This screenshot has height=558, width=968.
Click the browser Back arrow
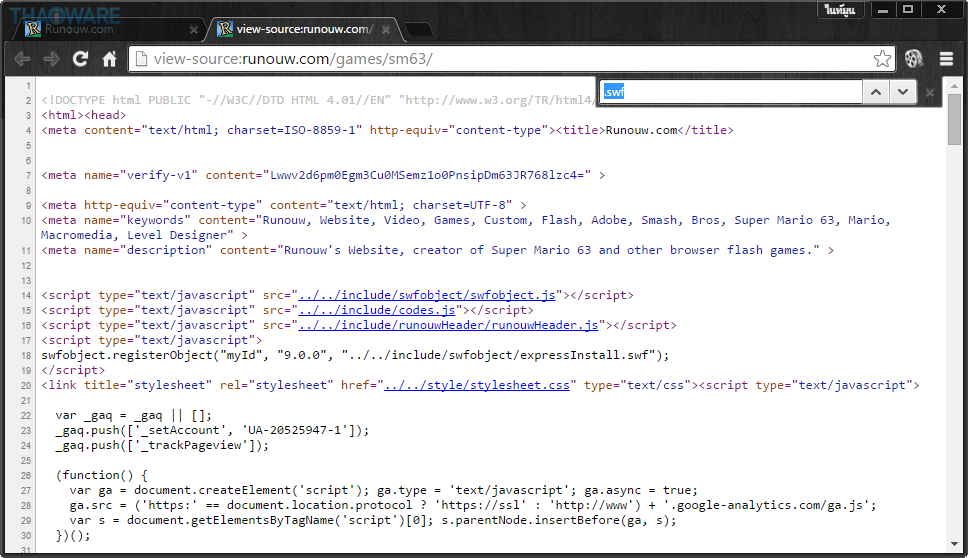(x=23, y=59)
